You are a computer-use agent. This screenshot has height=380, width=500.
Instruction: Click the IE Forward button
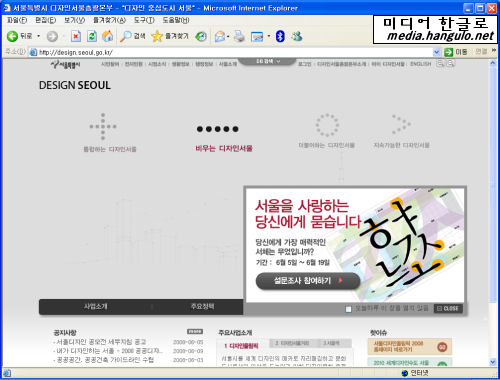pos(52,36)
